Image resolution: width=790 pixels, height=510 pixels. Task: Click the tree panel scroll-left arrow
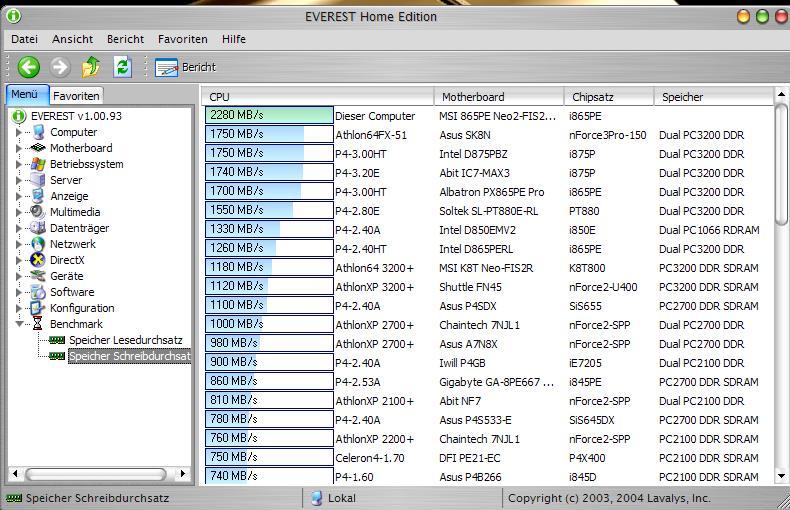click(15, 473)
